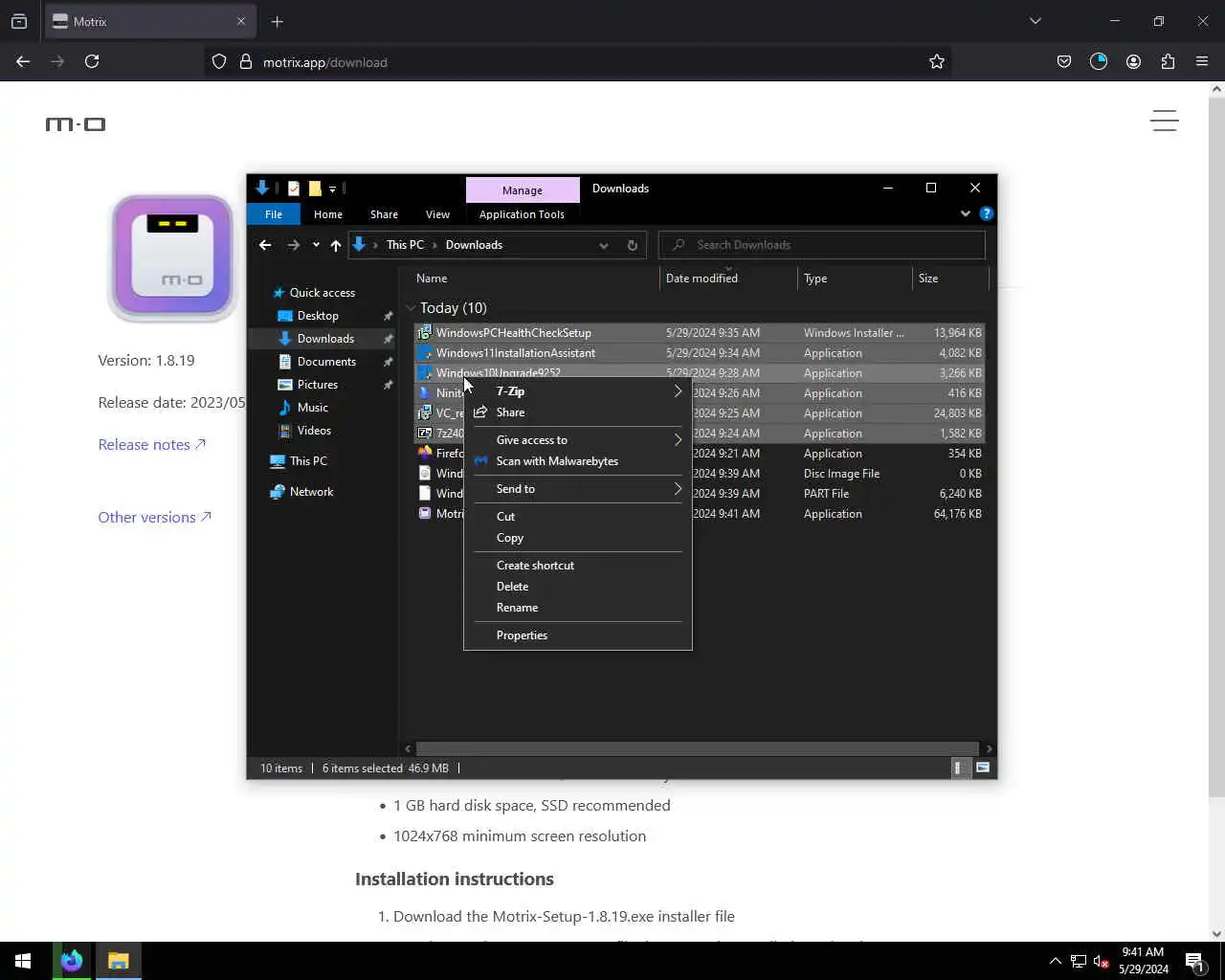The height and width of the screenshot is (980, 1225).
Task: Click New folder quick access toolbar icon
Action: (314, 189)
